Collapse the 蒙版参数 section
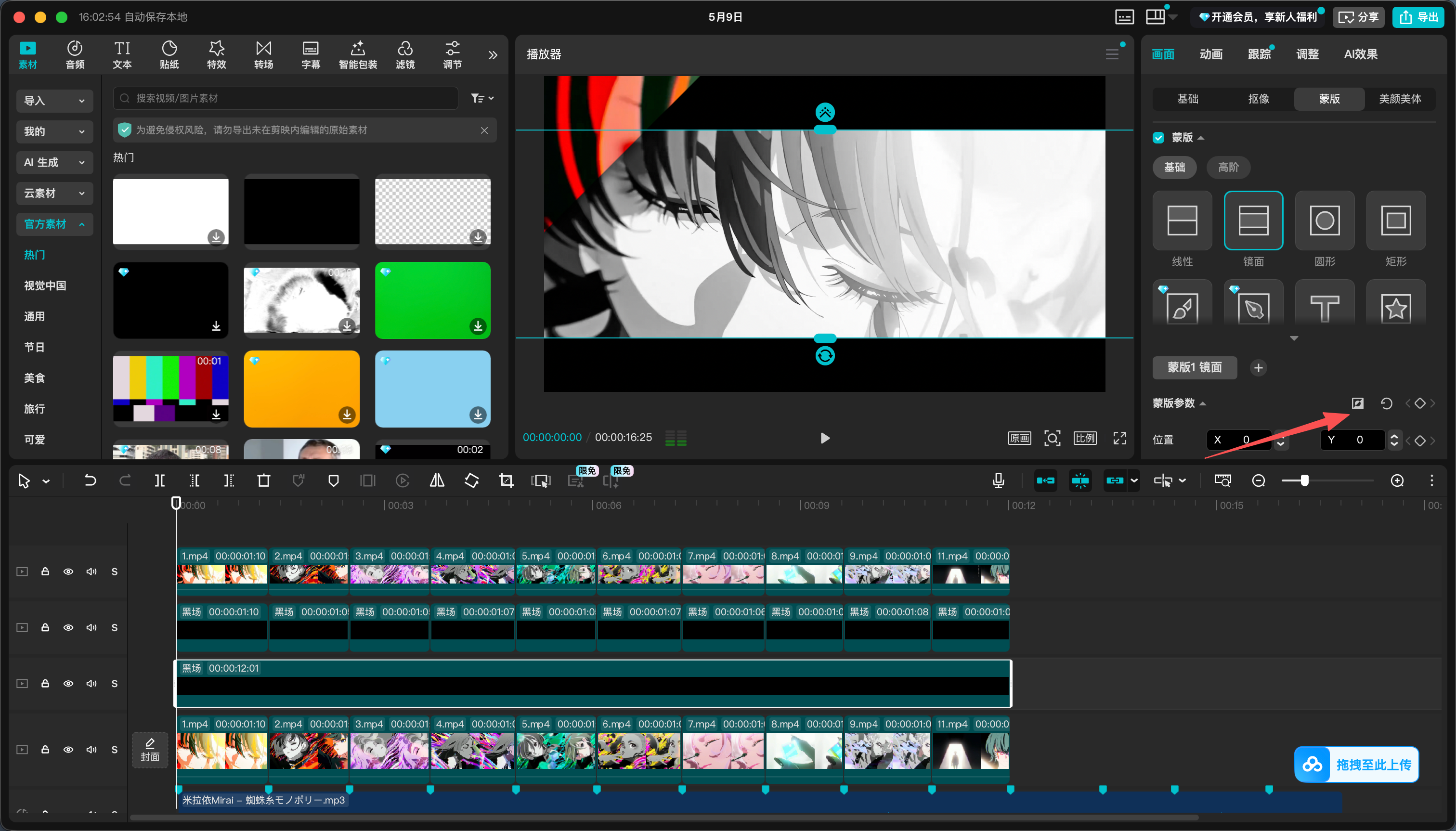 (x=1203, y=403)
